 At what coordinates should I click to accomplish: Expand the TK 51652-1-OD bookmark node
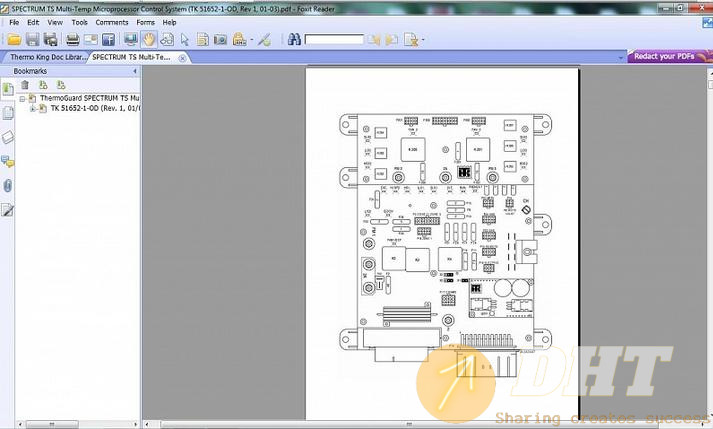[x=32, y=109]
